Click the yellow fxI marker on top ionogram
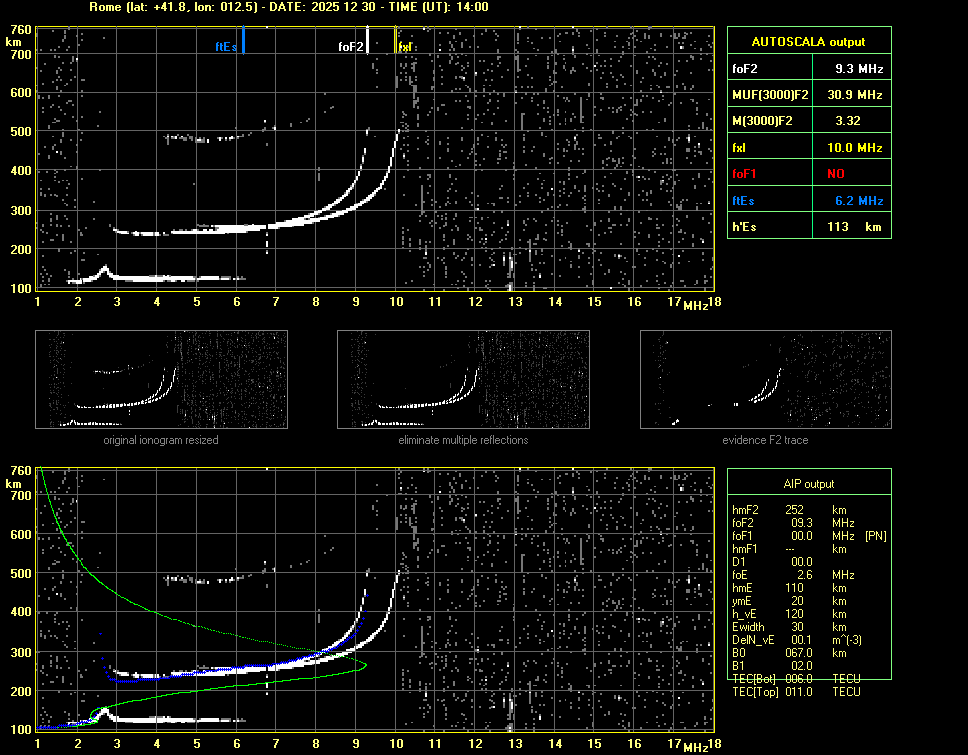The height and width of the screenshot is (755, 968). pyautogui.click(x=396, y=41)
